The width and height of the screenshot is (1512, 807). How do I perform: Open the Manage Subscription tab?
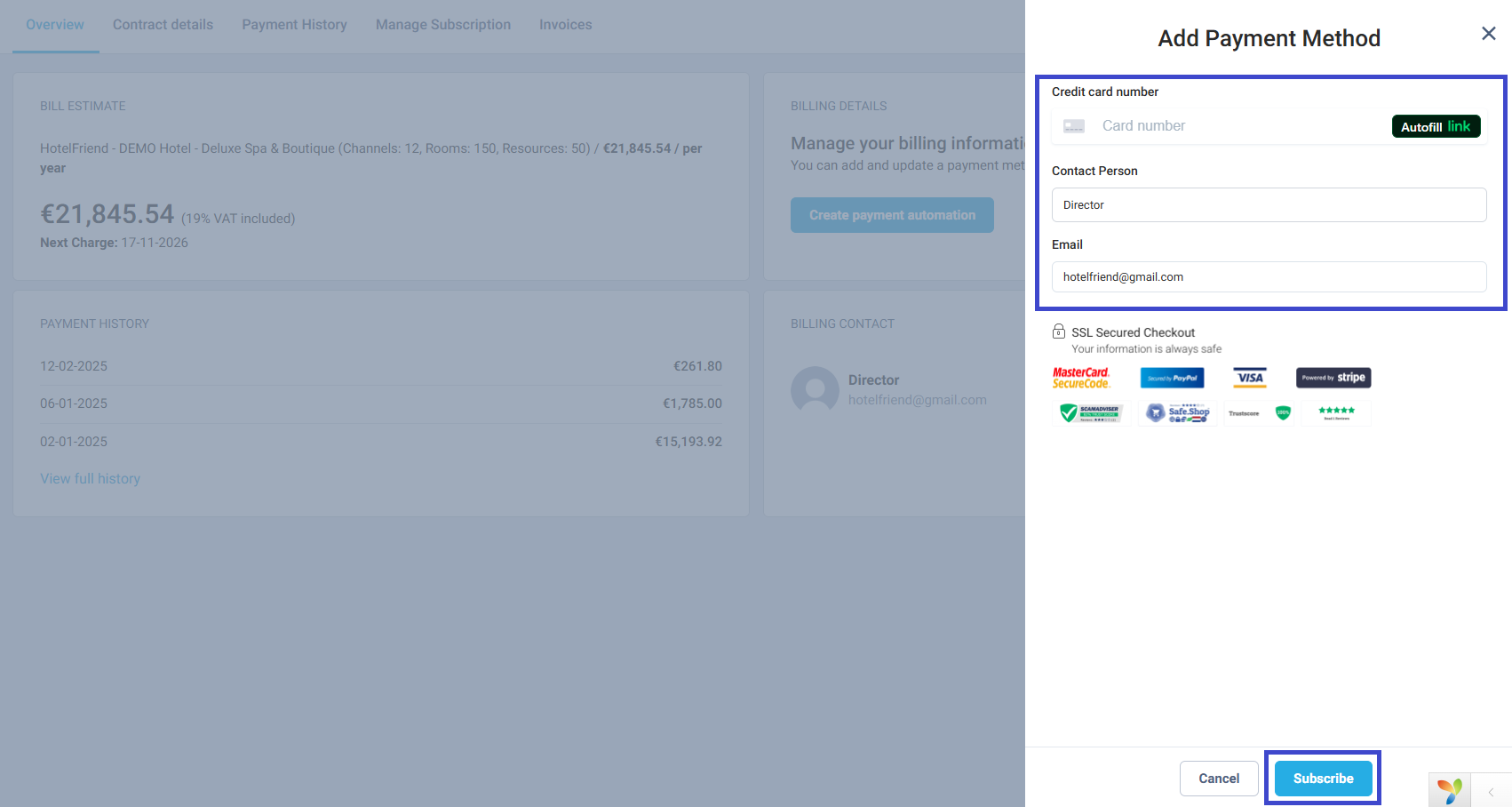(443, 25)
